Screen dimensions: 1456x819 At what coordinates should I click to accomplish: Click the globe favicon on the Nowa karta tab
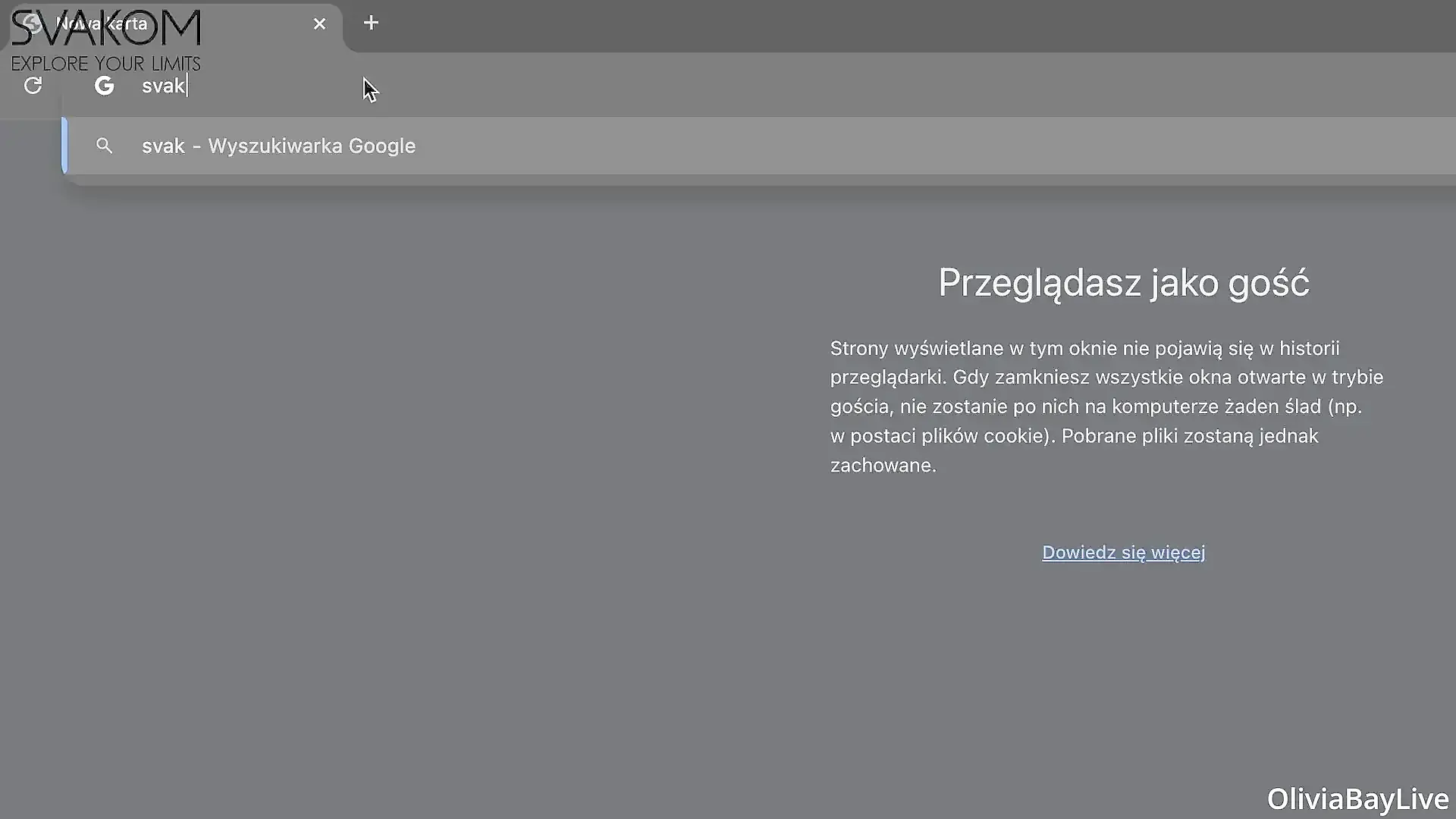point(32,24)
